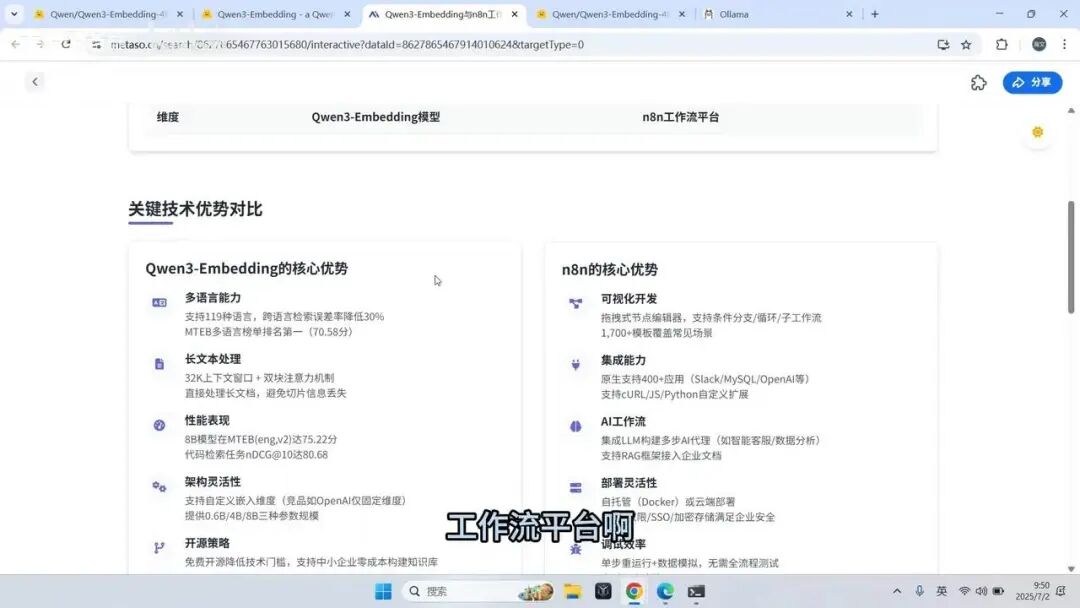Click the install/cast icon in address bar
This screenshot has width=1080, height=608.
coord(943,44)
